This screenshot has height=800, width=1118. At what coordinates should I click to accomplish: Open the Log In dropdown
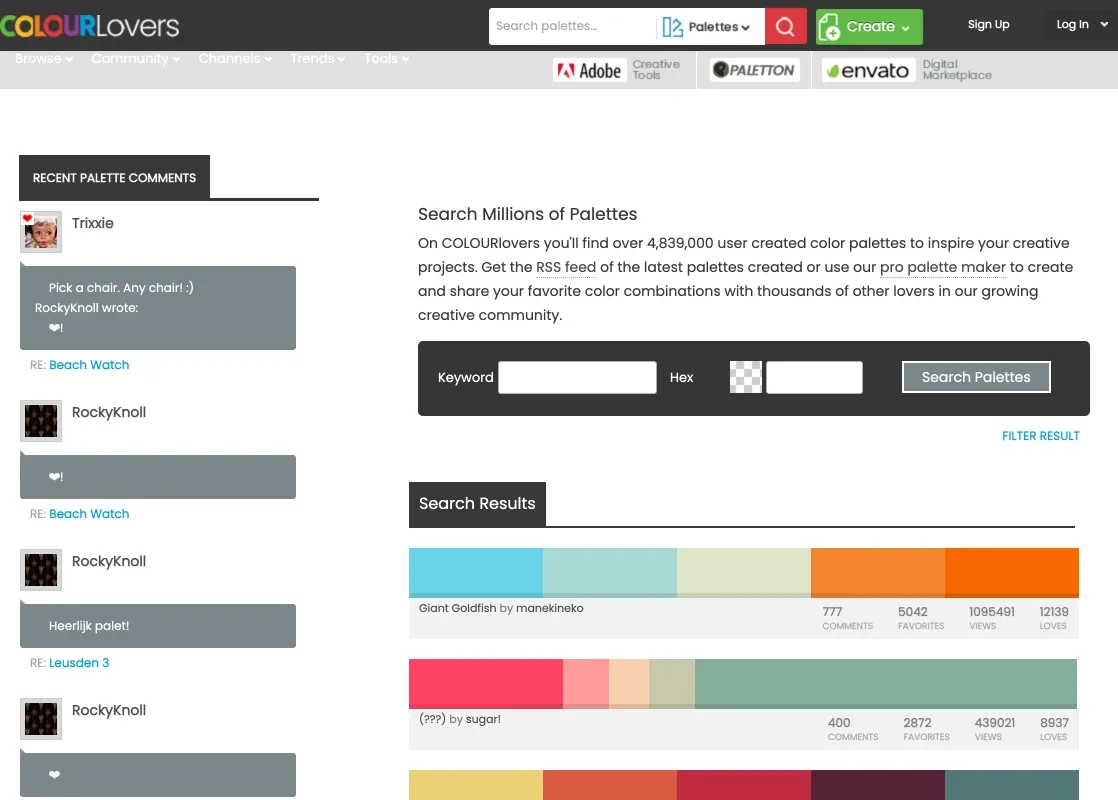coord(1082,24)
